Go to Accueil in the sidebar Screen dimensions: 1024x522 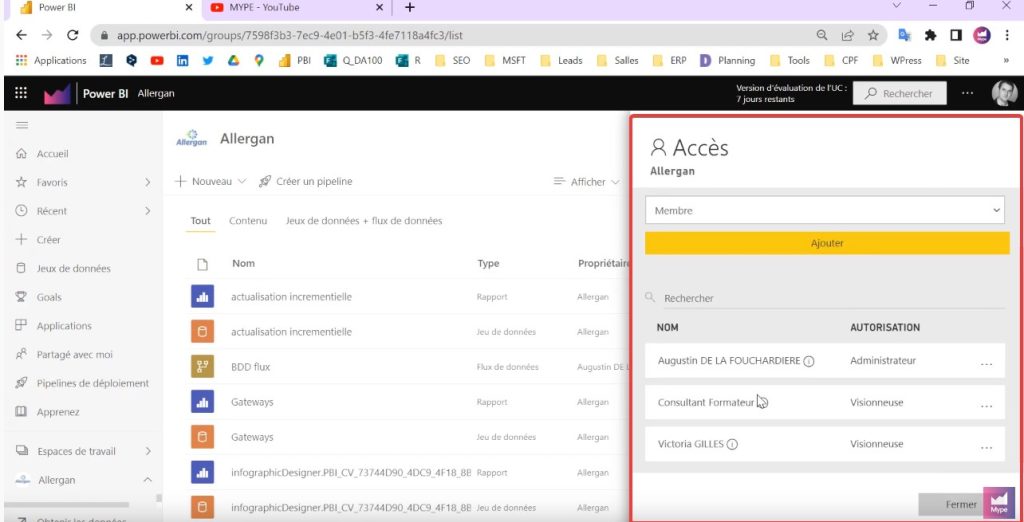[52, 154]
